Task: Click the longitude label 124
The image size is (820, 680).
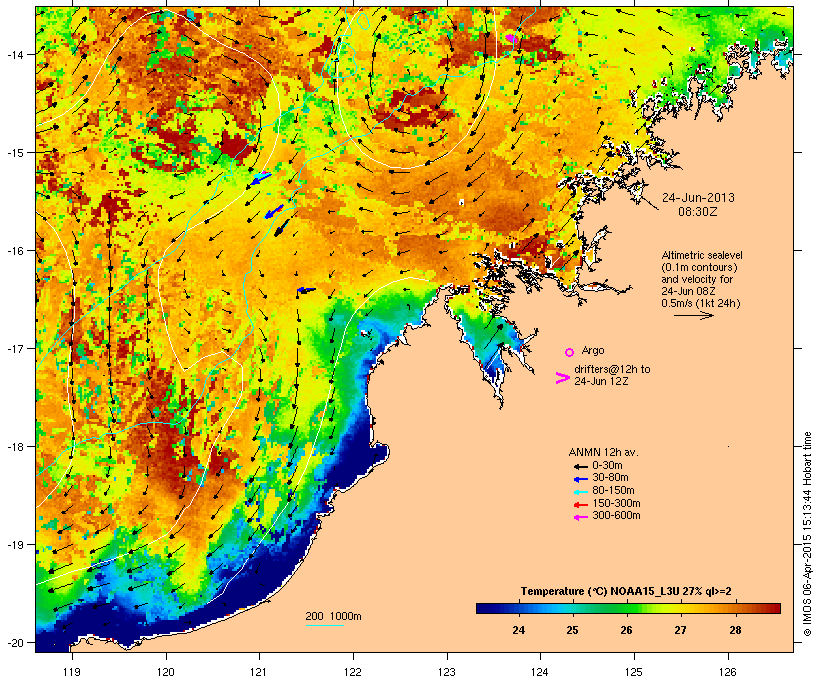Action: (540, 672)
